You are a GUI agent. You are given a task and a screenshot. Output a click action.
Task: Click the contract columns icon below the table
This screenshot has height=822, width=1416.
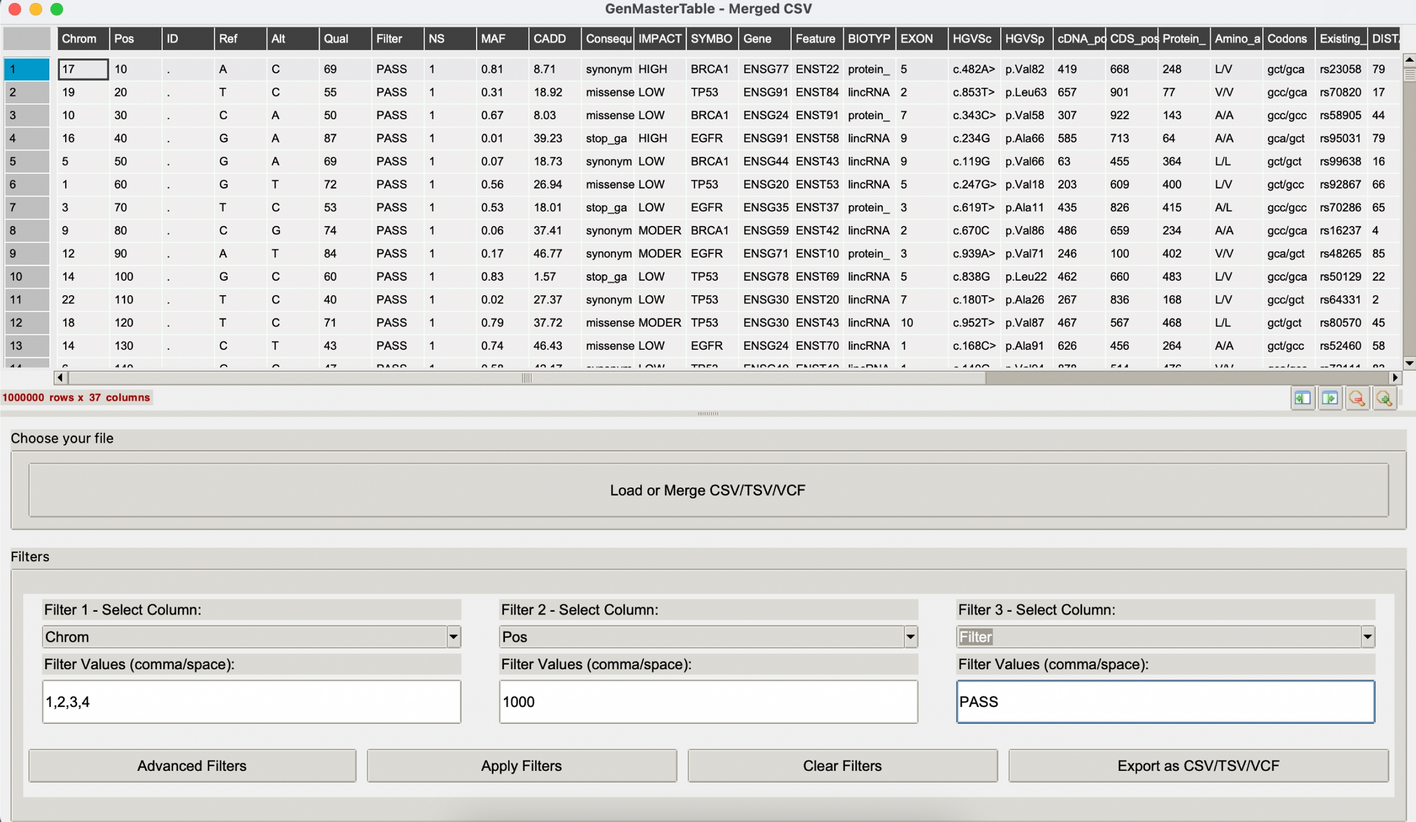[1302, 398]
